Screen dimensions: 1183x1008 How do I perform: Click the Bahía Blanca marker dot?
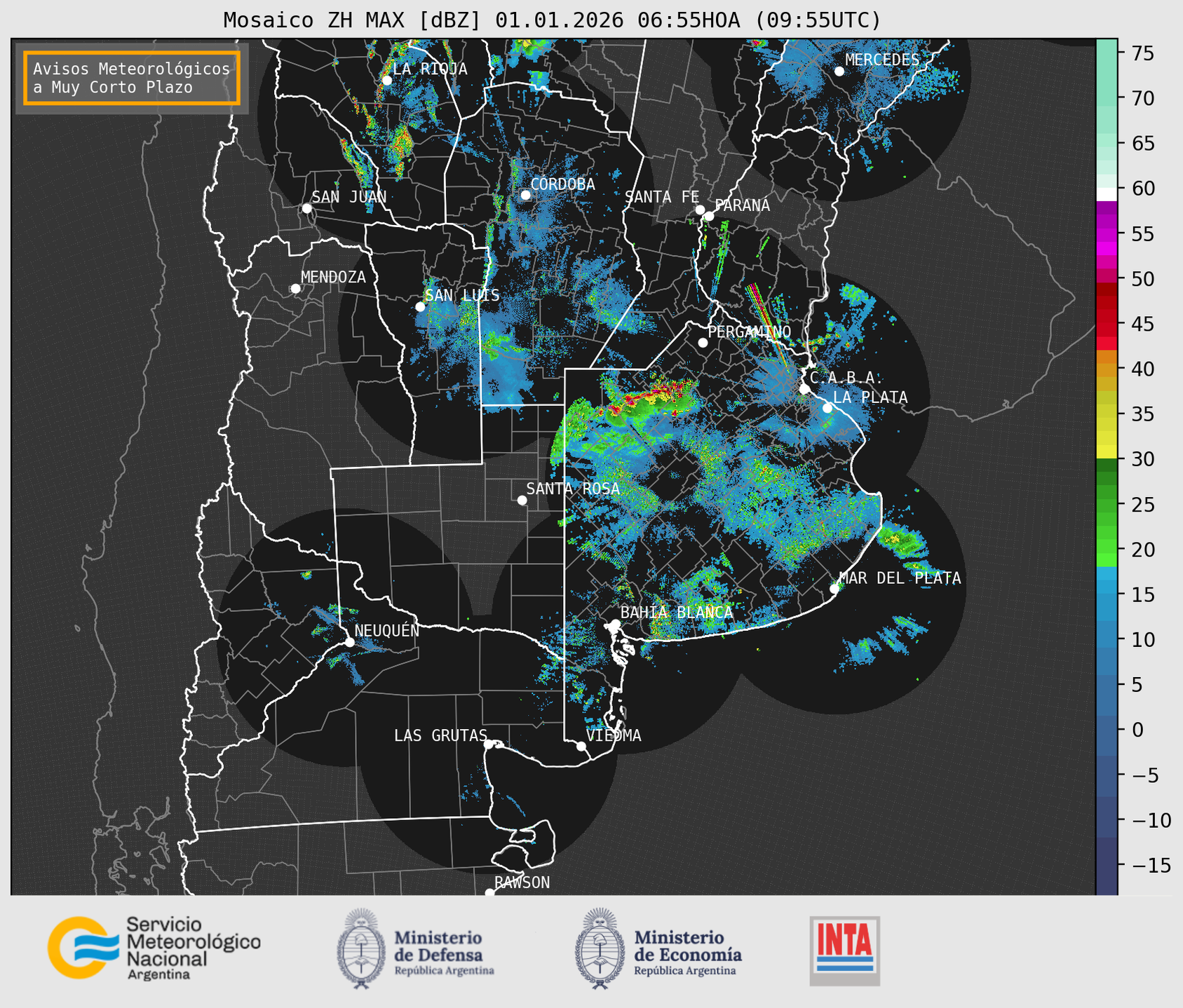[615, 624]
